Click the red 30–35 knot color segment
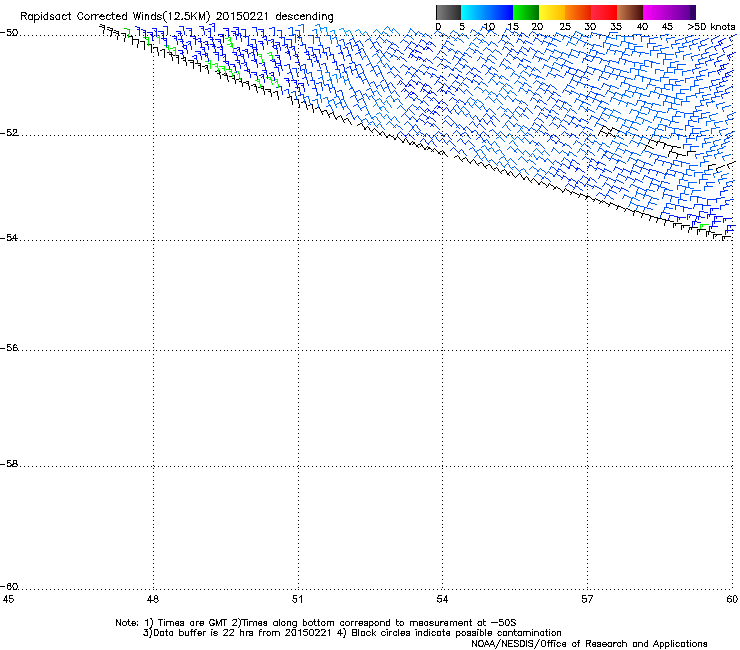 pyautogui.click(x=604, y=13)
